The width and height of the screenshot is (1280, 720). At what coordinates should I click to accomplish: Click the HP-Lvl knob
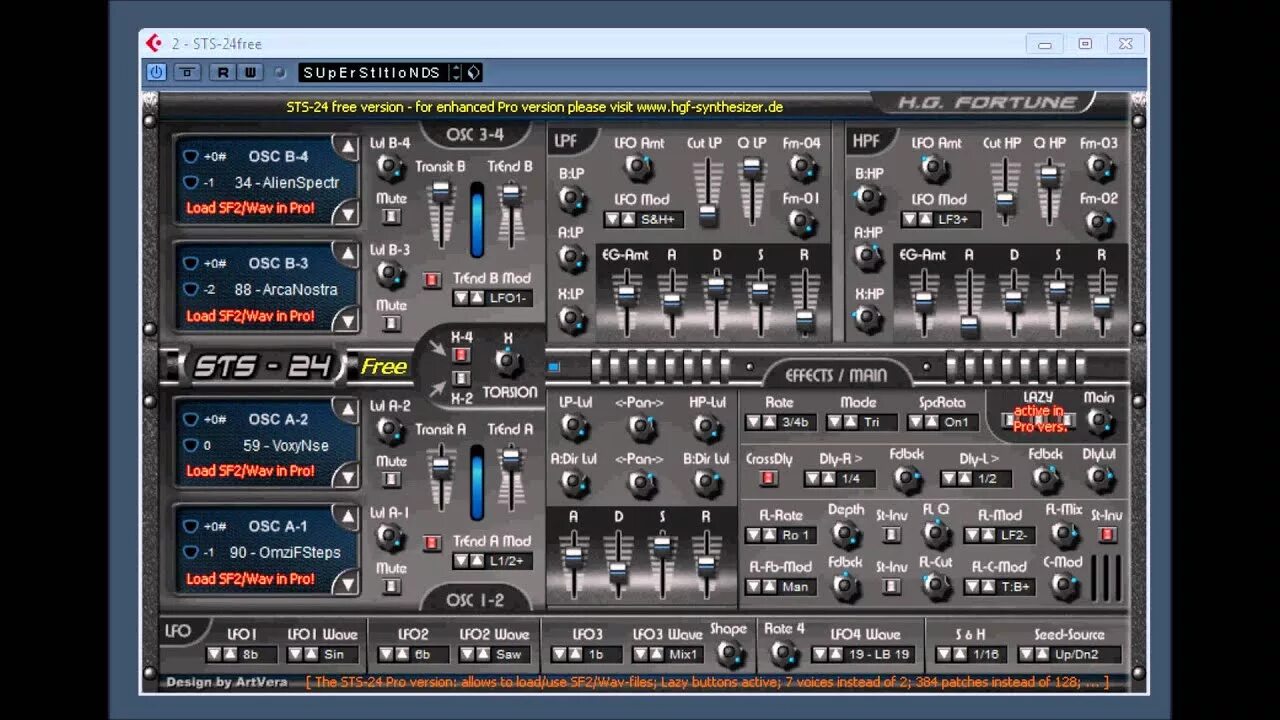pos(707,427)
